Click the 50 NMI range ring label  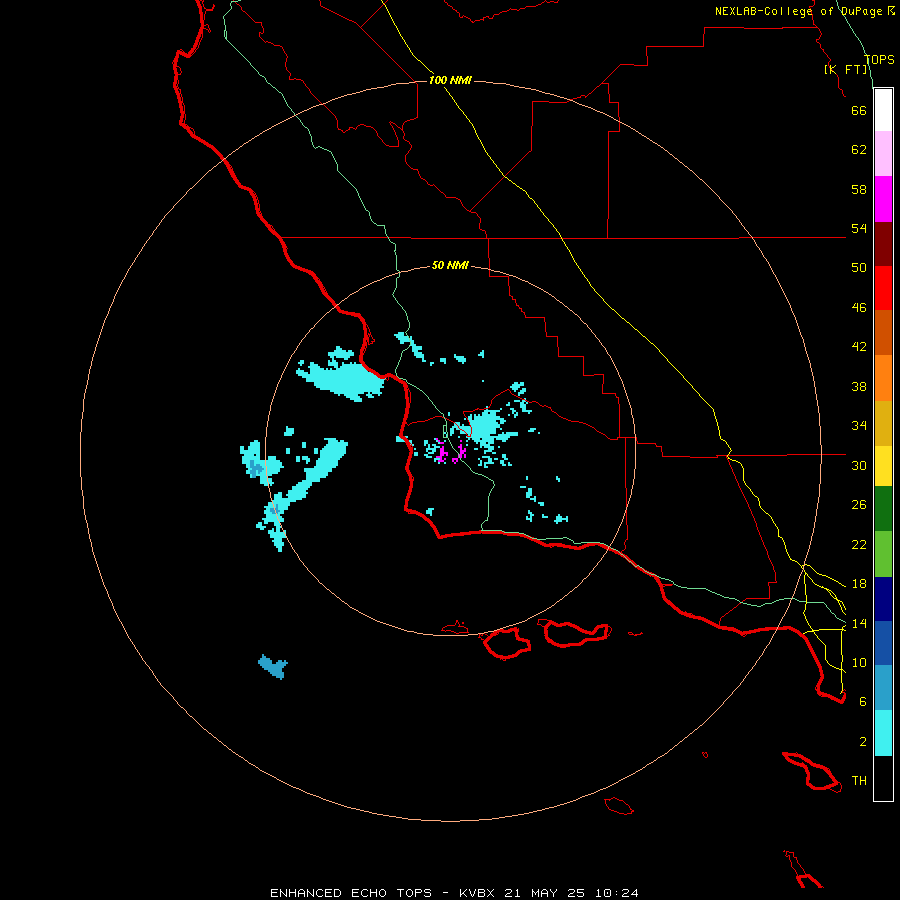coord(450,265)
